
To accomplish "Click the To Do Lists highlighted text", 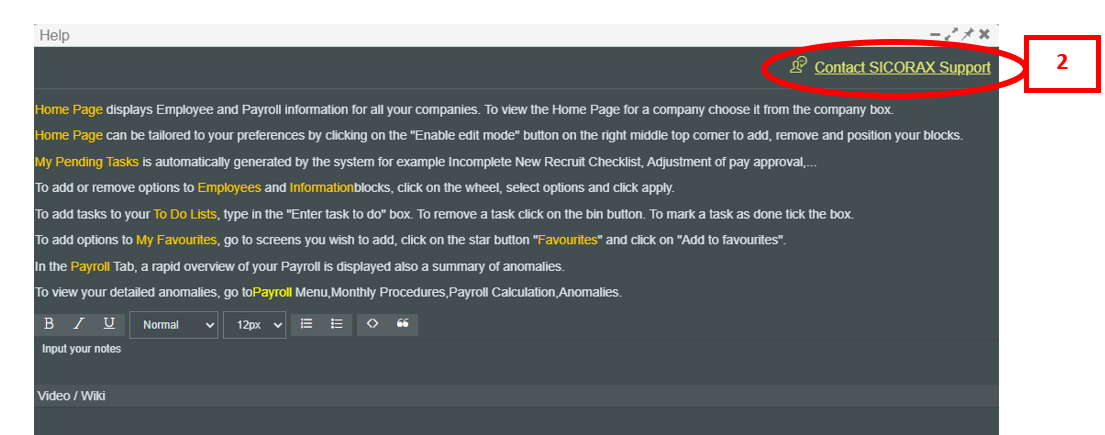I will 185,213.
